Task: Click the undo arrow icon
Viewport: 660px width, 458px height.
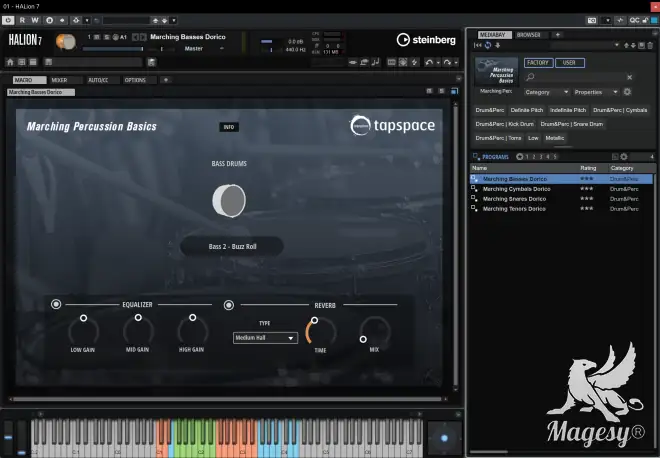Action: 429,62
